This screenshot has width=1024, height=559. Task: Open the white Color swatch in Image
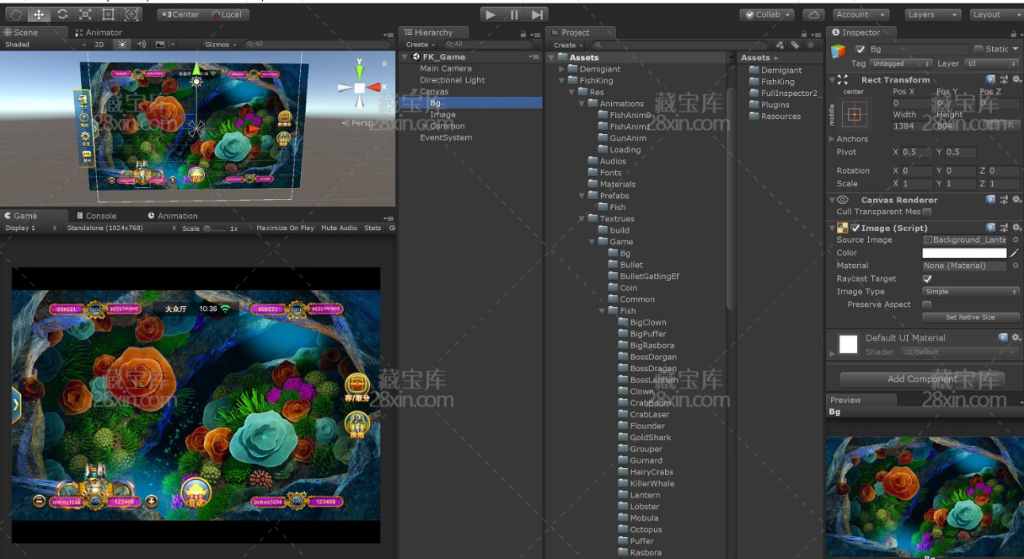pos(963,254)
